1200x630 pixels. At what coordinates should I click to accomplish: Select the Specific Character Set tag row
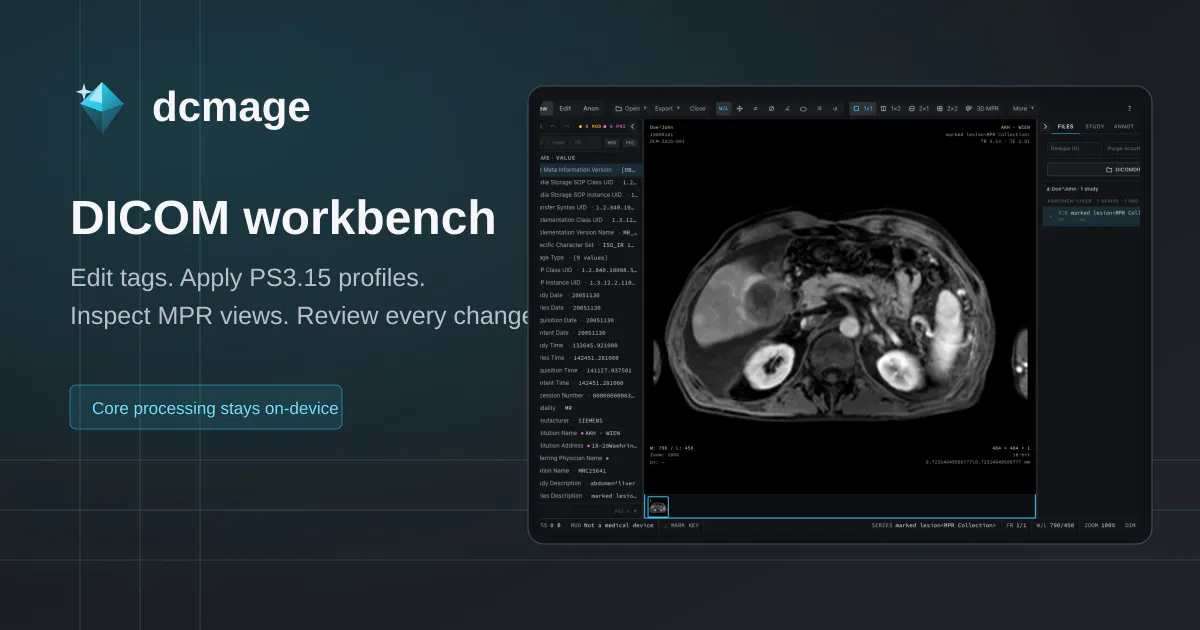click(590, 245)
